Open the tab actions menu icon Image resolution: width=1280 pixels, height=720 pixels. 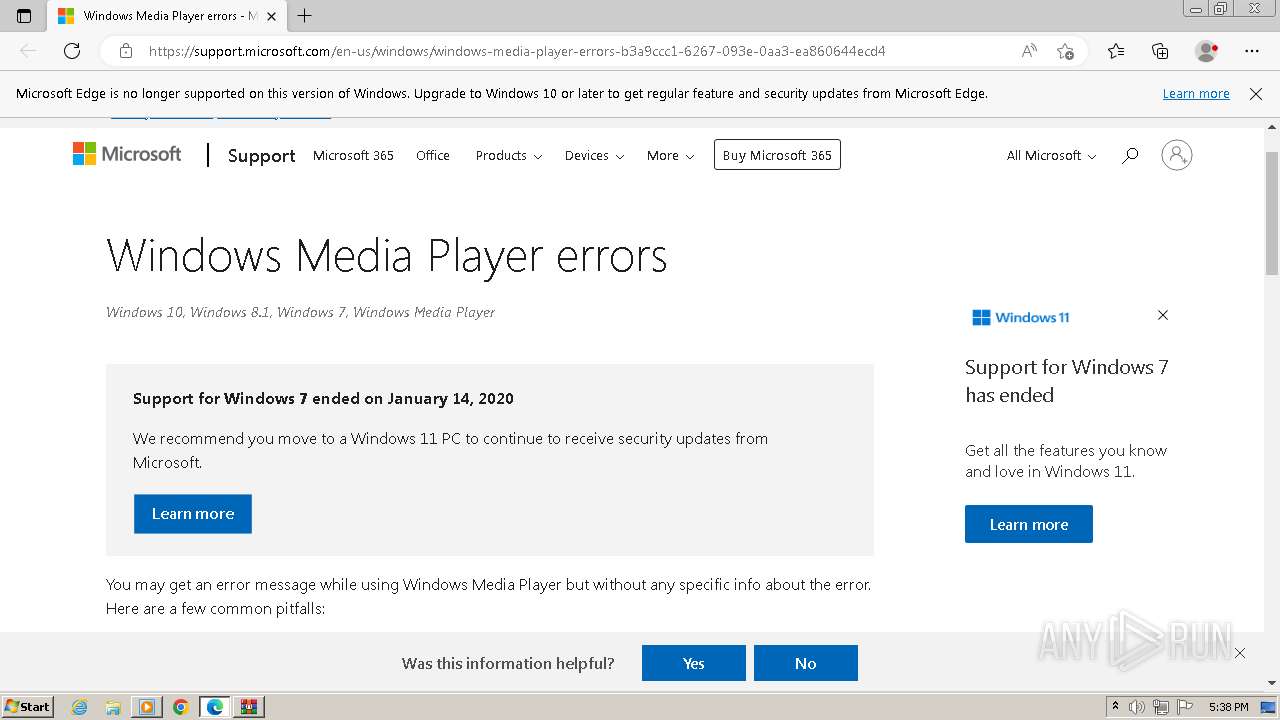pyautogui.click(x=24, y=16)
